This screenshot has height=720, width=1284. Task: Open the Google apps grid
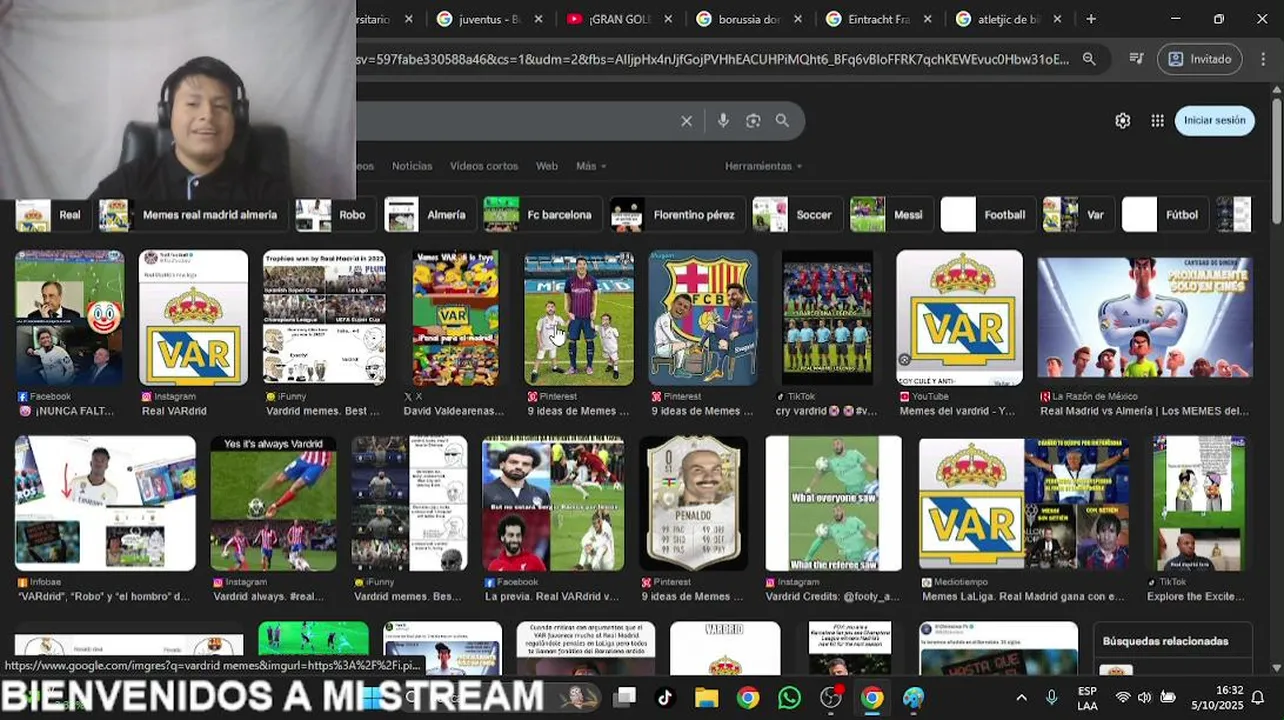[x=1157, y=120]
